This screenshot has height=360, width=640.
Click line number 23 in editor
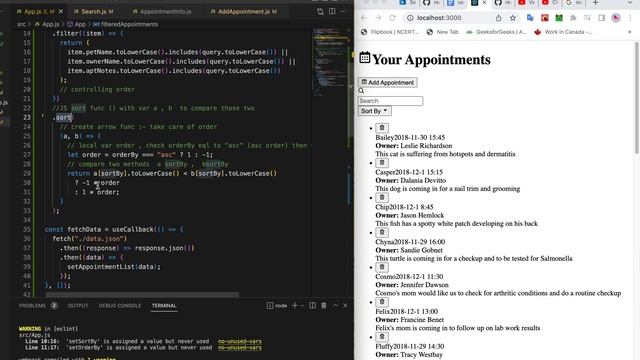(27, 118)
